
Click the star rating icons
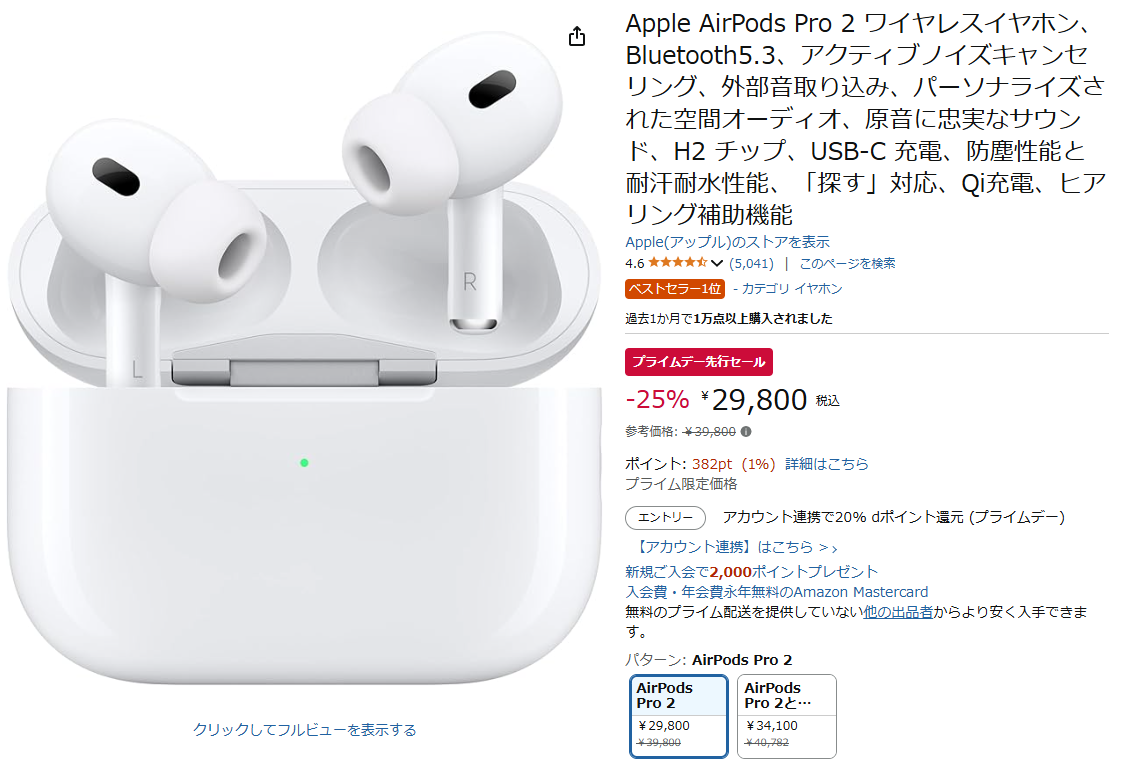point(678,262)
